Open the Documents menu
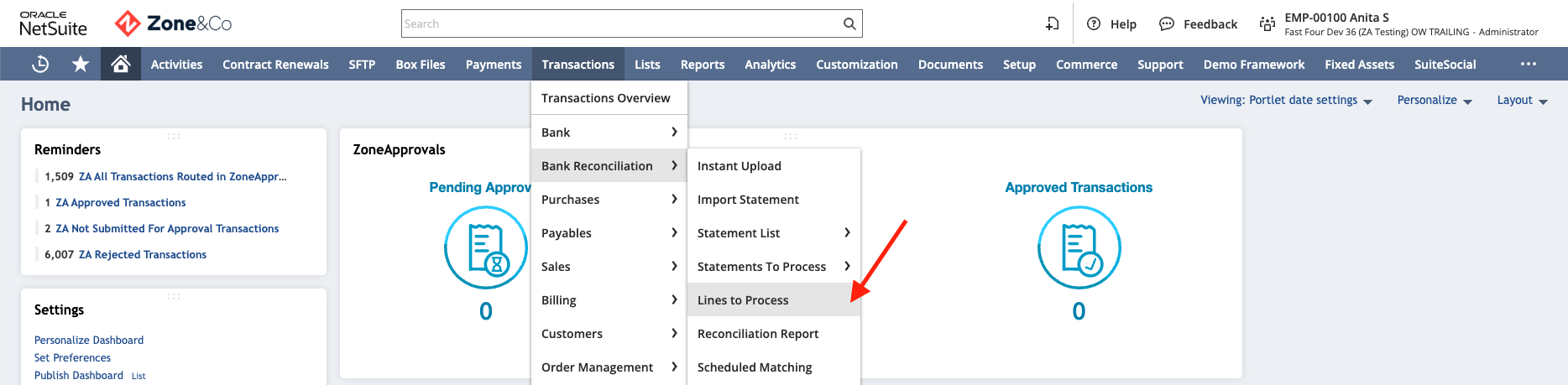The image size is (1568, 385). click(x=950, y=65)
